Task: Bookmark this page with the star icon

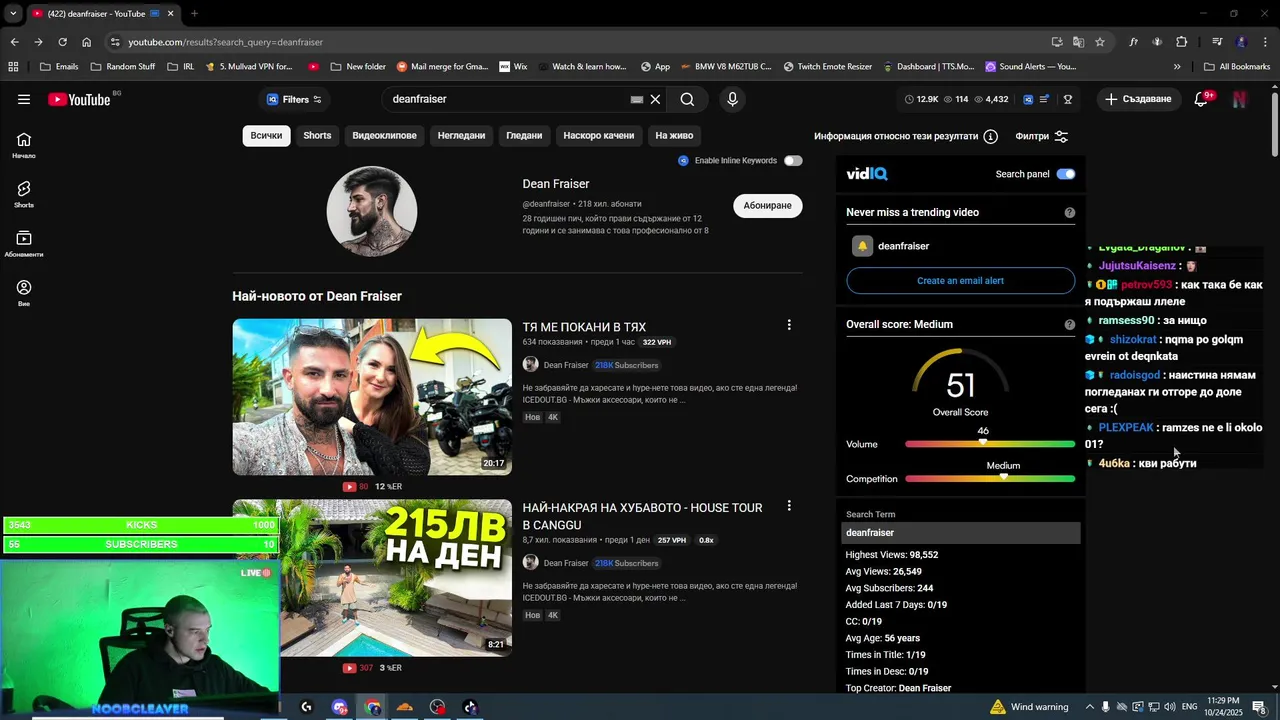Action: pos(1100,42)
